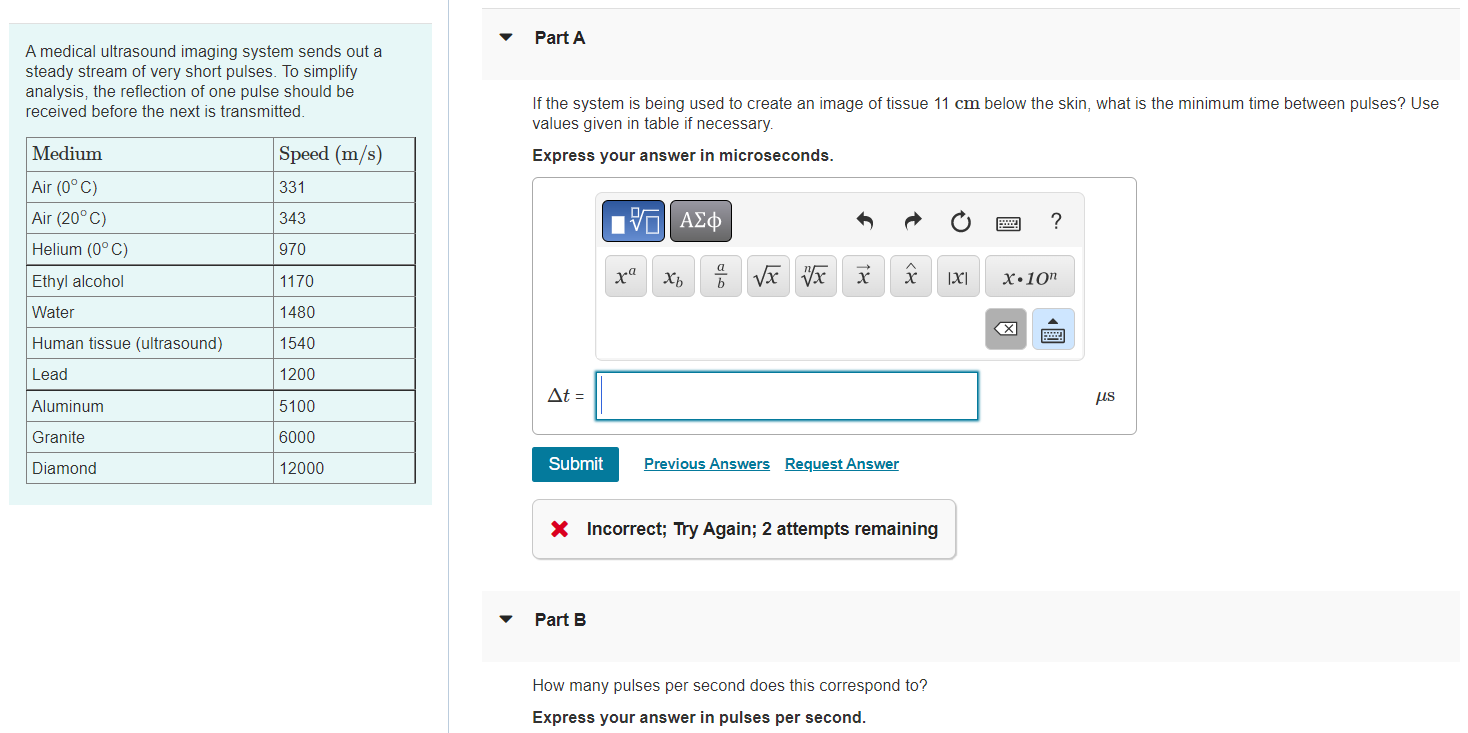Click 'Express your answer in pulses per second.'
The height and width of the screenshot is (733, 1468).
(x=699, y=717)
